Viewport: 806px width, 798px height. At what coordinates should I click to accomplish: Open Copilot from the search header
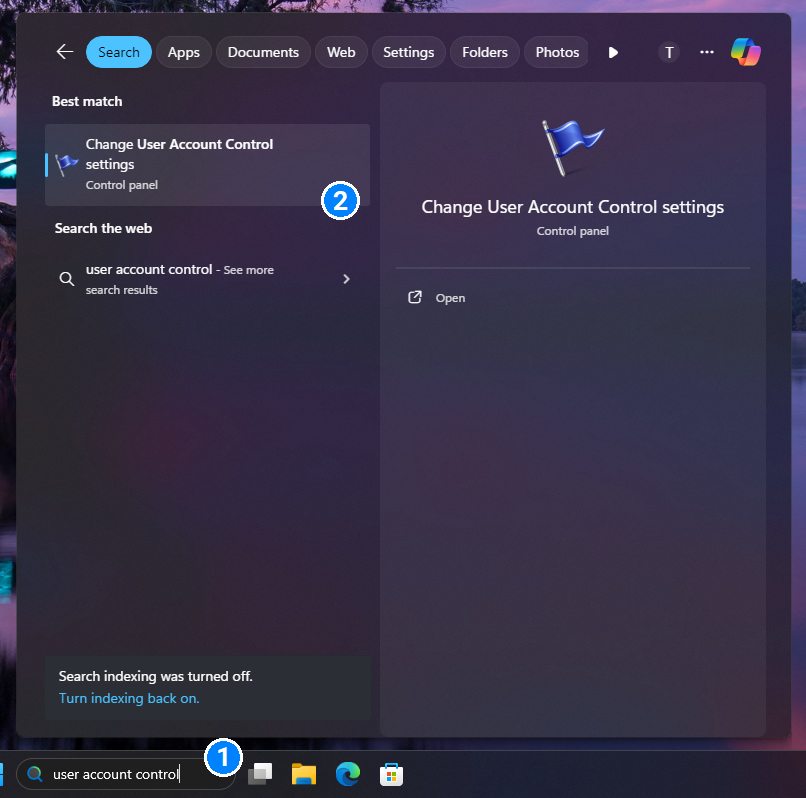click(x=745, y=52)
